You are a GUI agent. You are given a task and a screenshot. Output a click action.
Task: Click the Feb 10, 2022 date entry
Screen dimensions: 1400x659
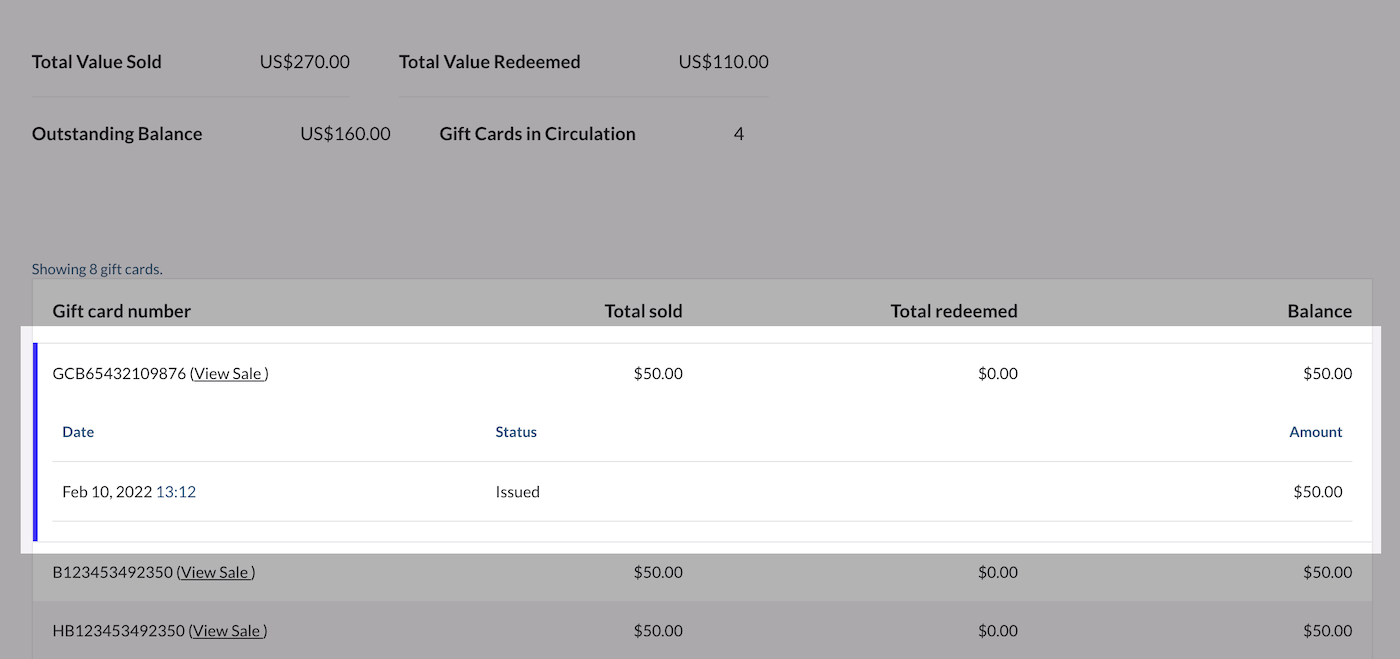tap(107, 492)
